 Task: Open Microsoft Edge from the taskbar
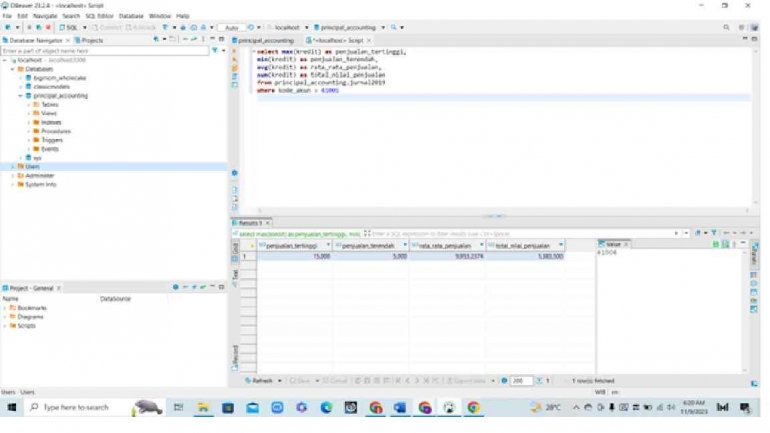coord(326,407)
